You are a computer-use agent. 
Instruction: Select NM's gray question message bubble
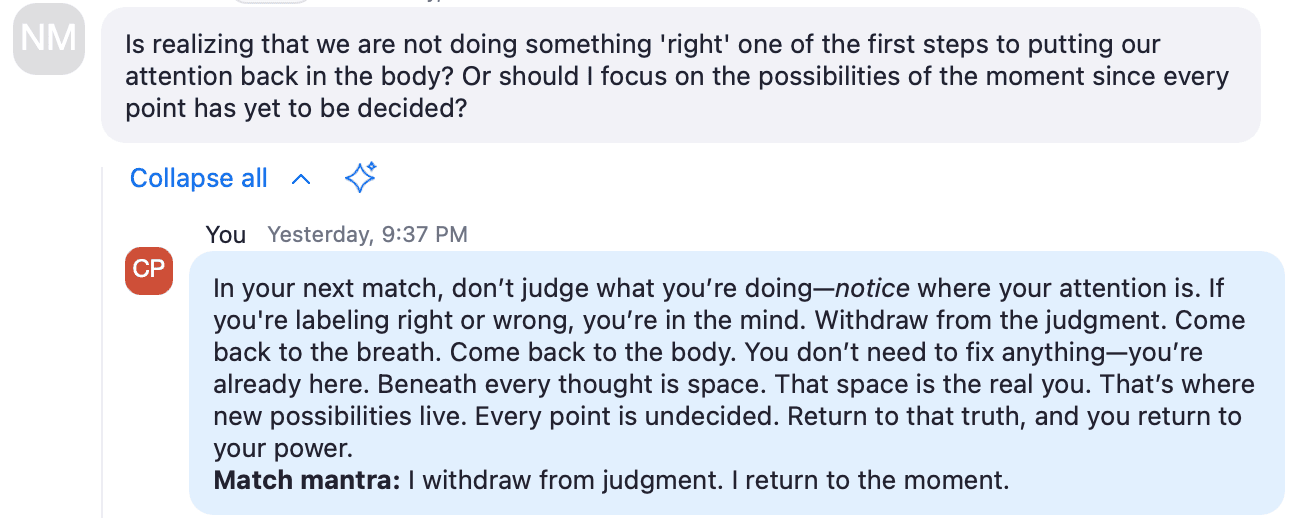pos(681,76)
